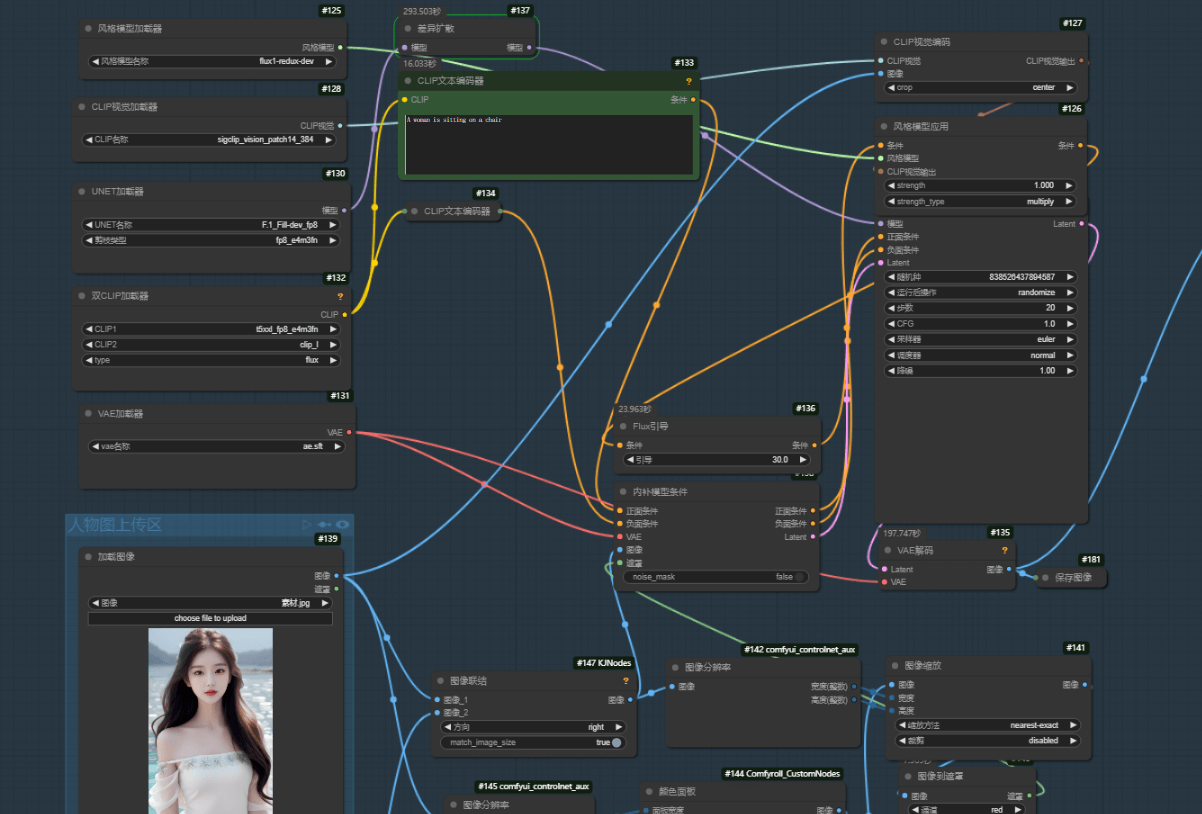This screenshot has height=814, width=1202.
Task: Open the type flux dropdown in 双CLIP加载器
Action: coord(211,360)
